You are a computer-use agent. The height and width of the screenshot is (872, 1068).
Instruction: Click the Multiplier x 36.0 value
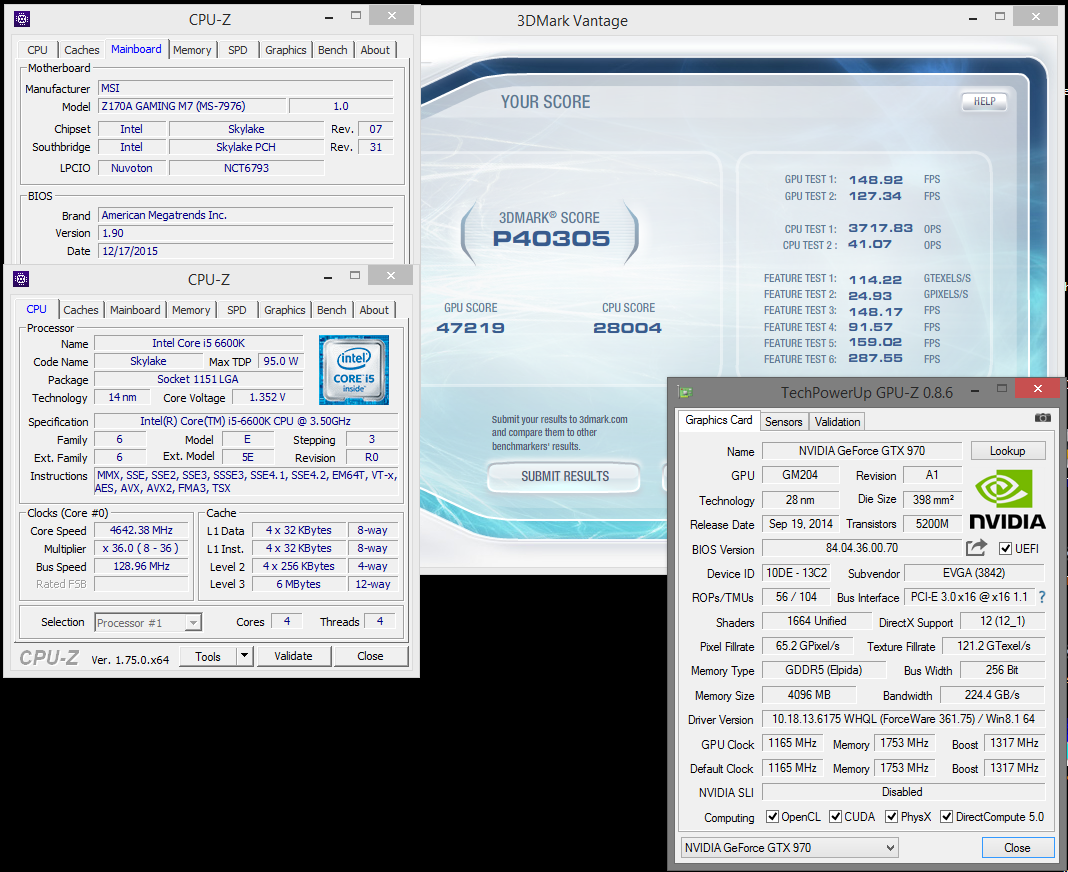[142, 548]
